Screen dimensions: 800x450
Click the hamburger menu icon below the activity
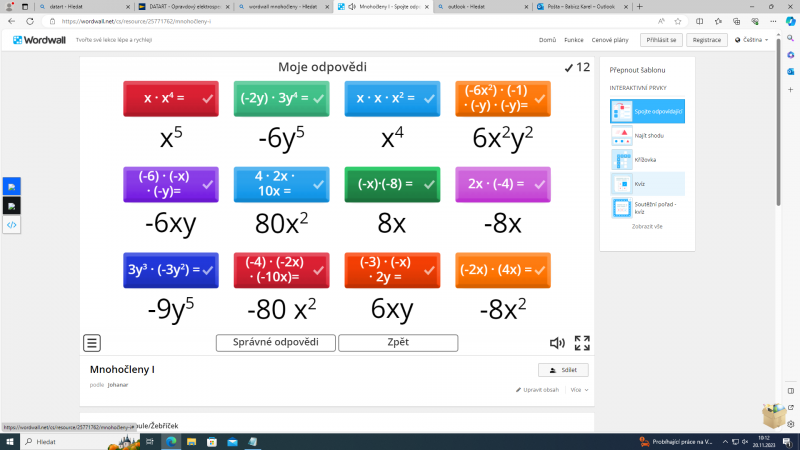[x=92, y=343]
